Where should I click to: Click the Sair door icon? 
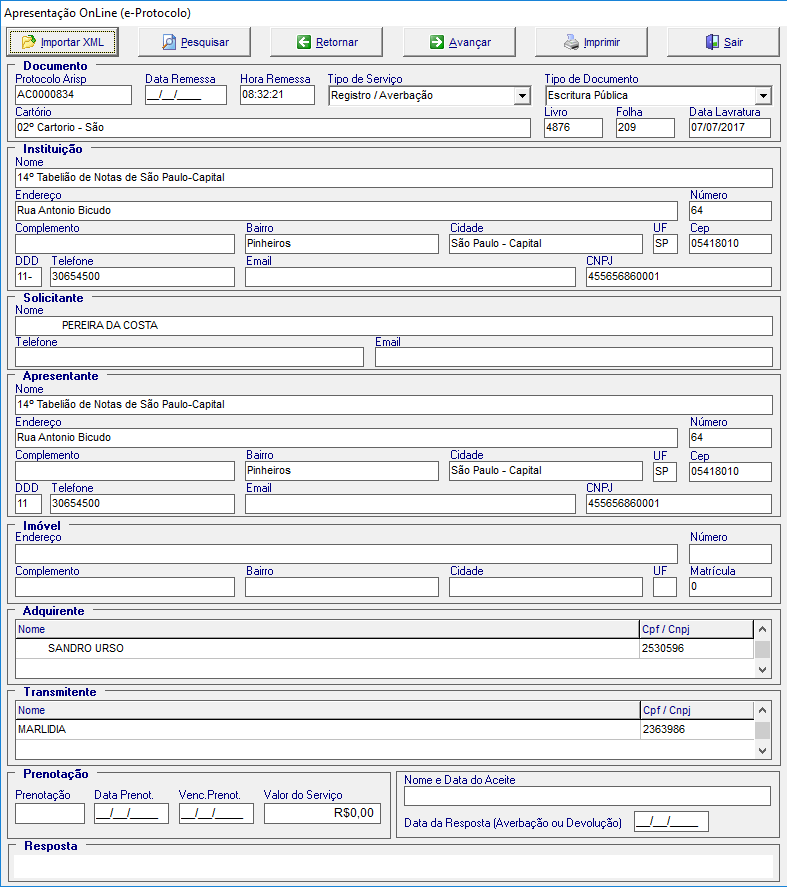712,42
